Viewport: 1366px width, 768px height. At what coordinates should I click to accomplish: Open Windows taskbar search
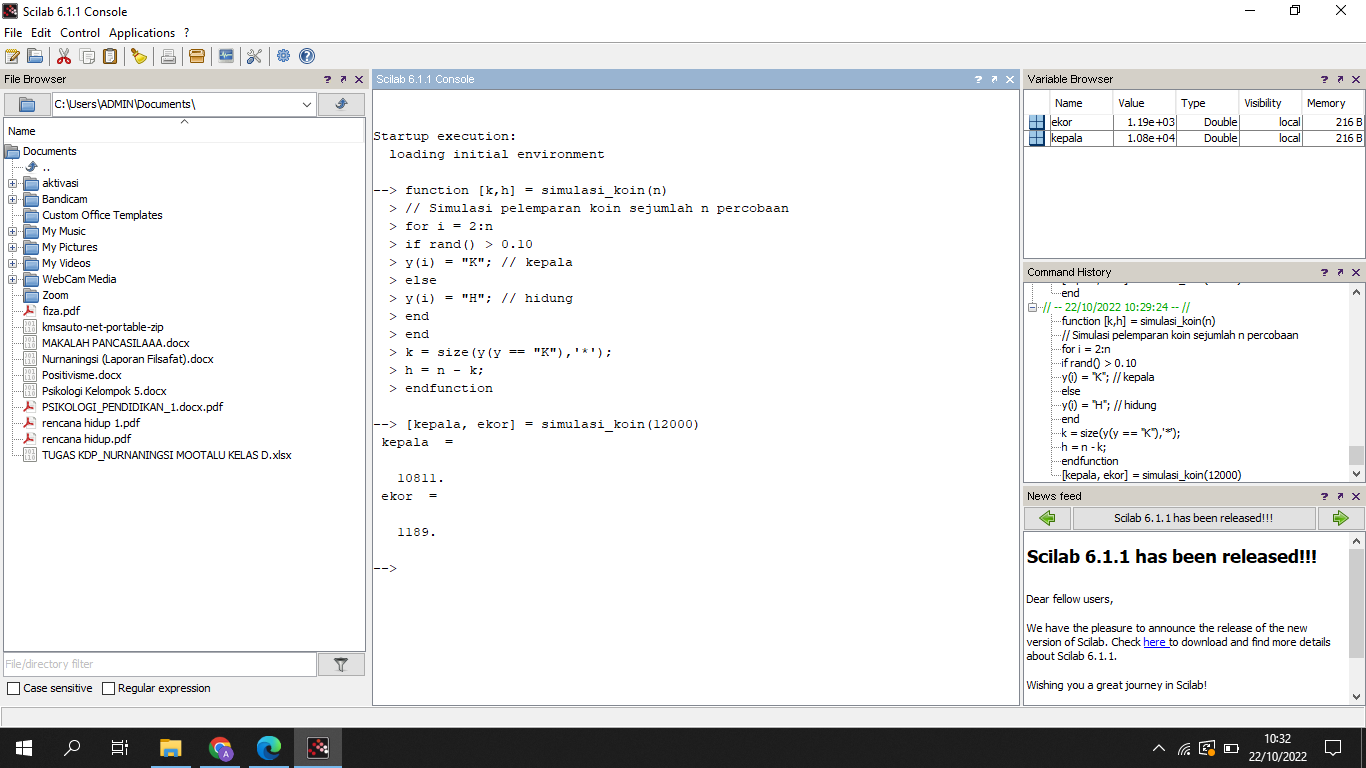[72, 747]
